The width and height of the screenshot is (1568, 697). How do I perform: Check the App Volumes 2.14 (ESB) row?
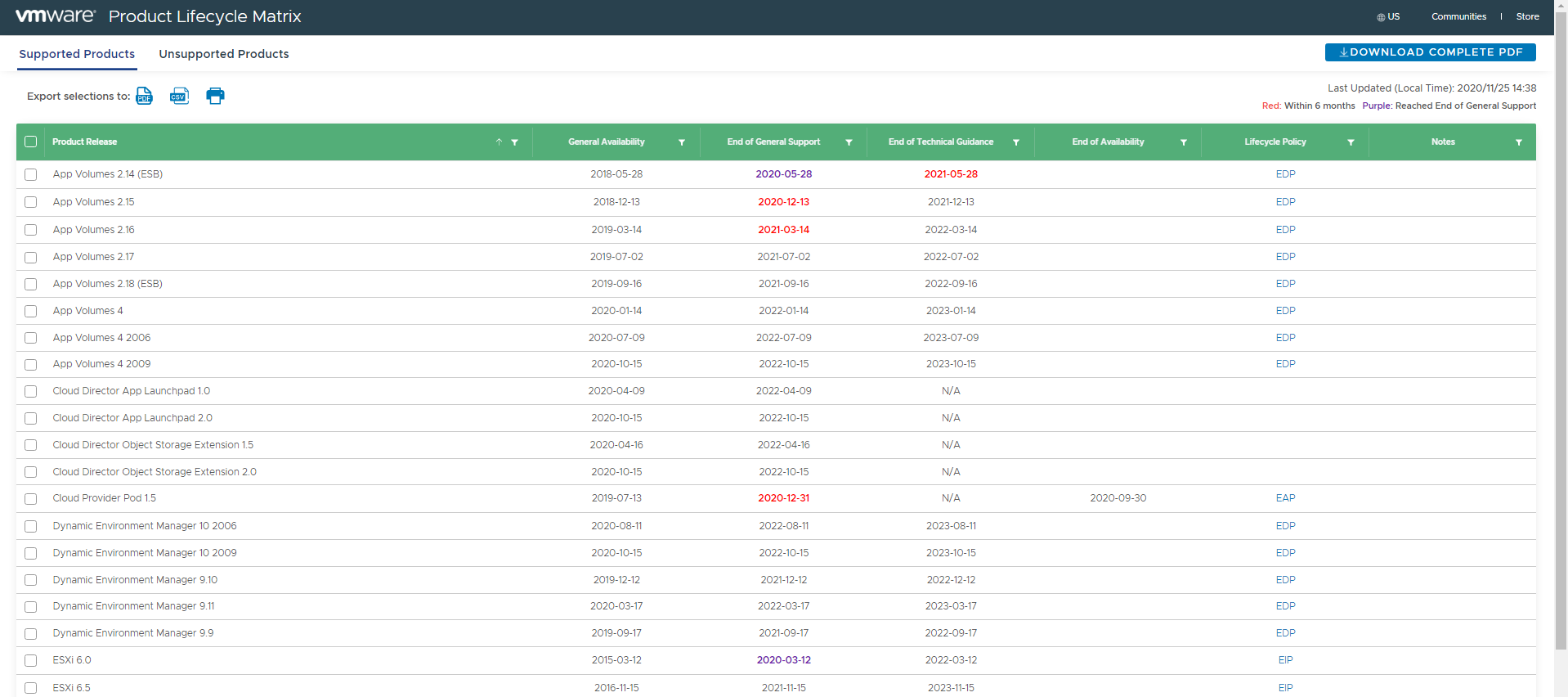[x=31, y=174]
